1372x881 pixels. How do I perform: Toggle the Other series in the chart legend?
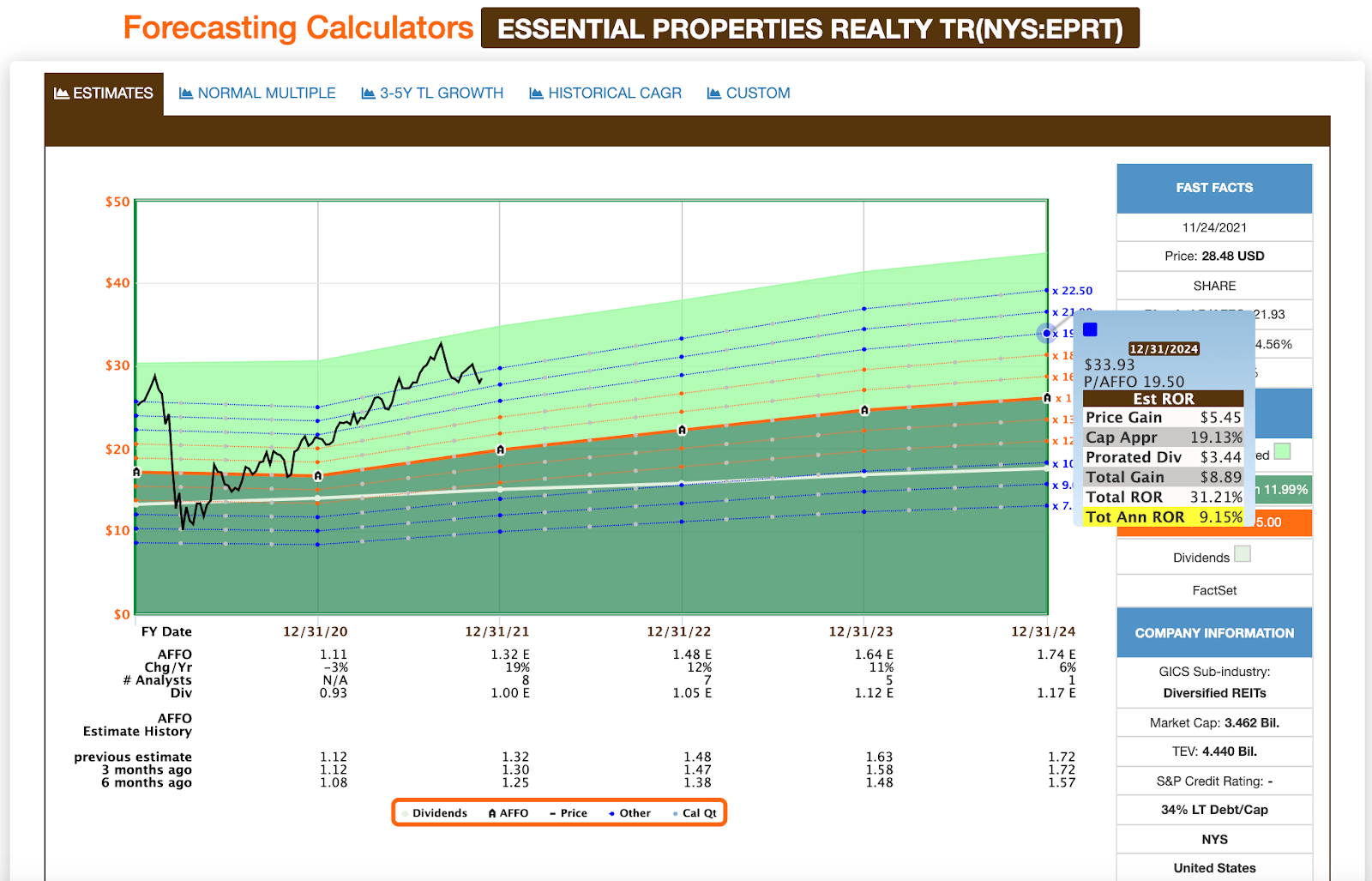tap(629, 813)
